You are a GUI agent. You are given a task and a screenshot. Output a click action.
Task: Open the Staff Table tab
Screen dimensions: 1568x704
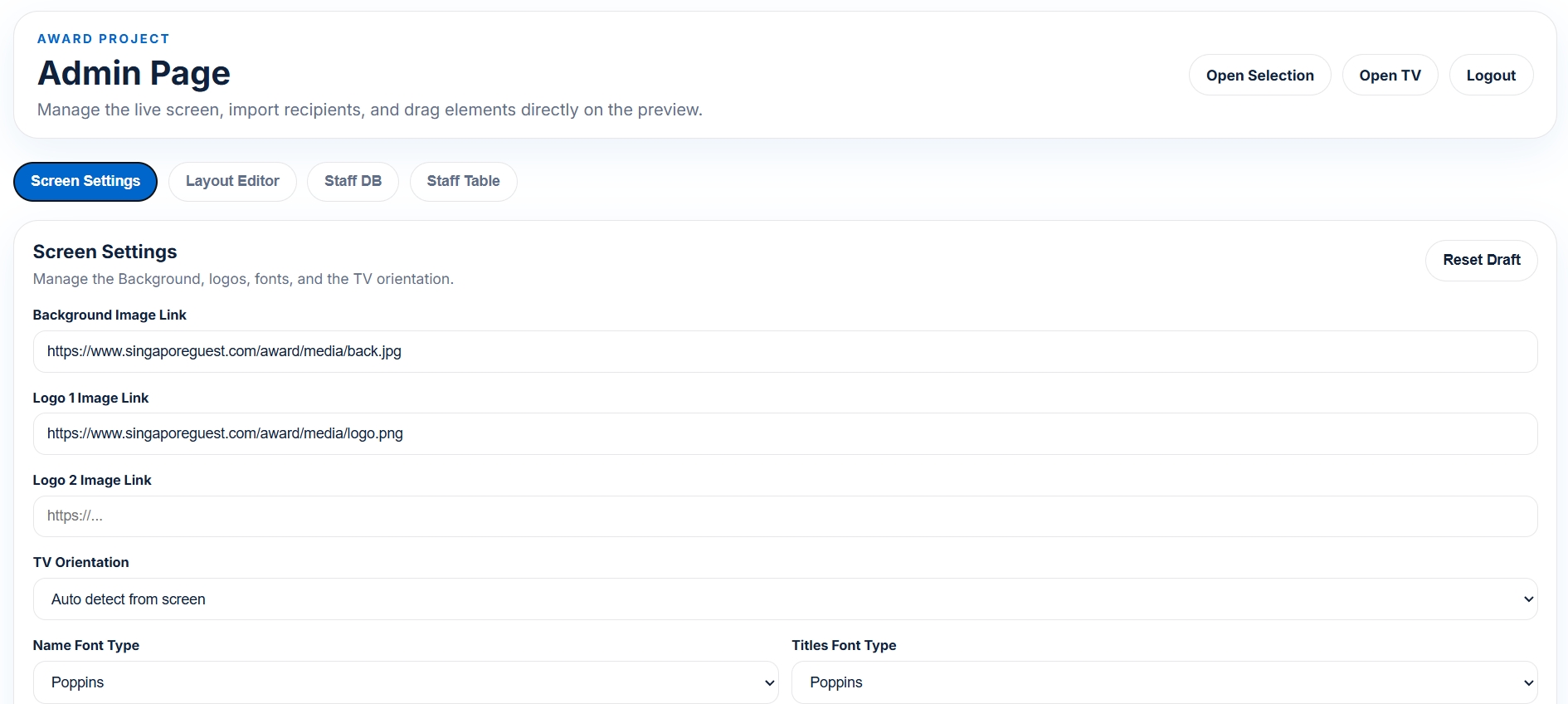coord(463,181)
